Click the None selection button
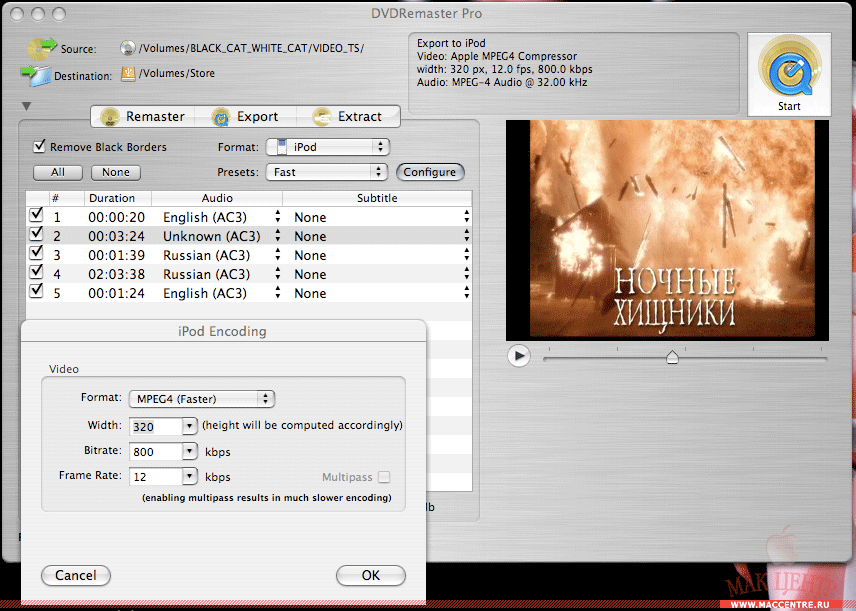Viewport: 856px width, 611px height. [116, 173]
